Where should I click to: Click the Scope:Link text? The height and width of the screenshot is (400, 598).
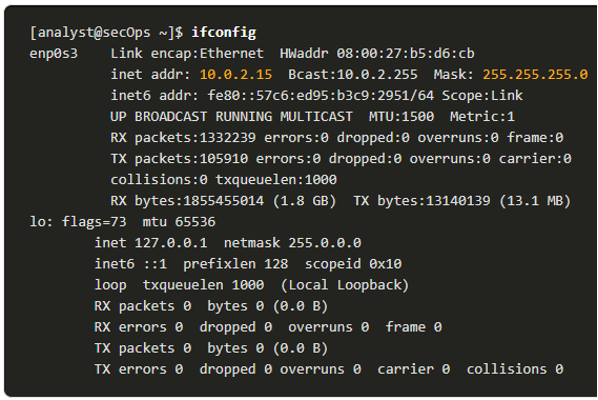point(482,95)
